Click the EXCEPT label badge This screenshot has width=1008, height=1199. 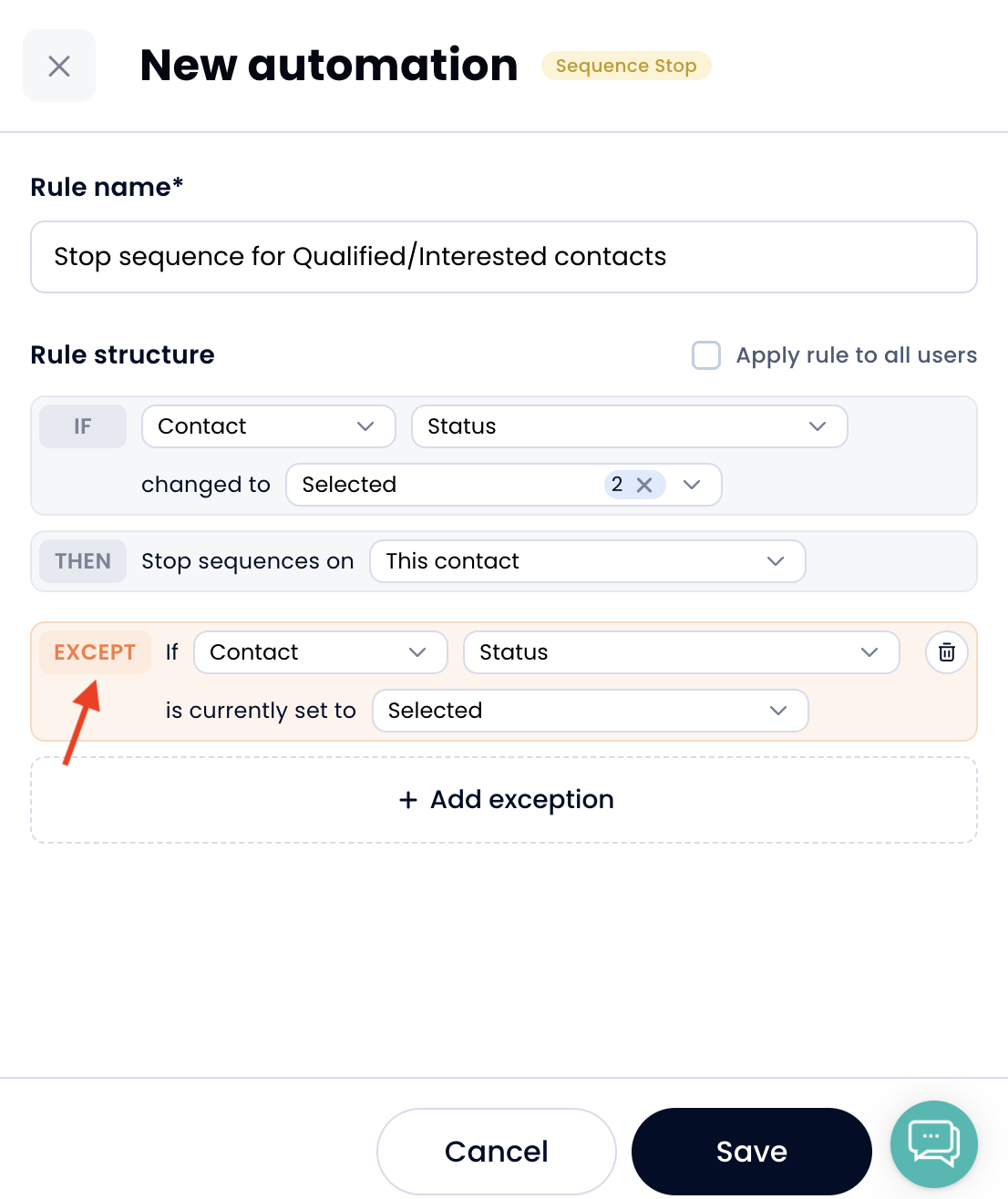click(95, 652)
